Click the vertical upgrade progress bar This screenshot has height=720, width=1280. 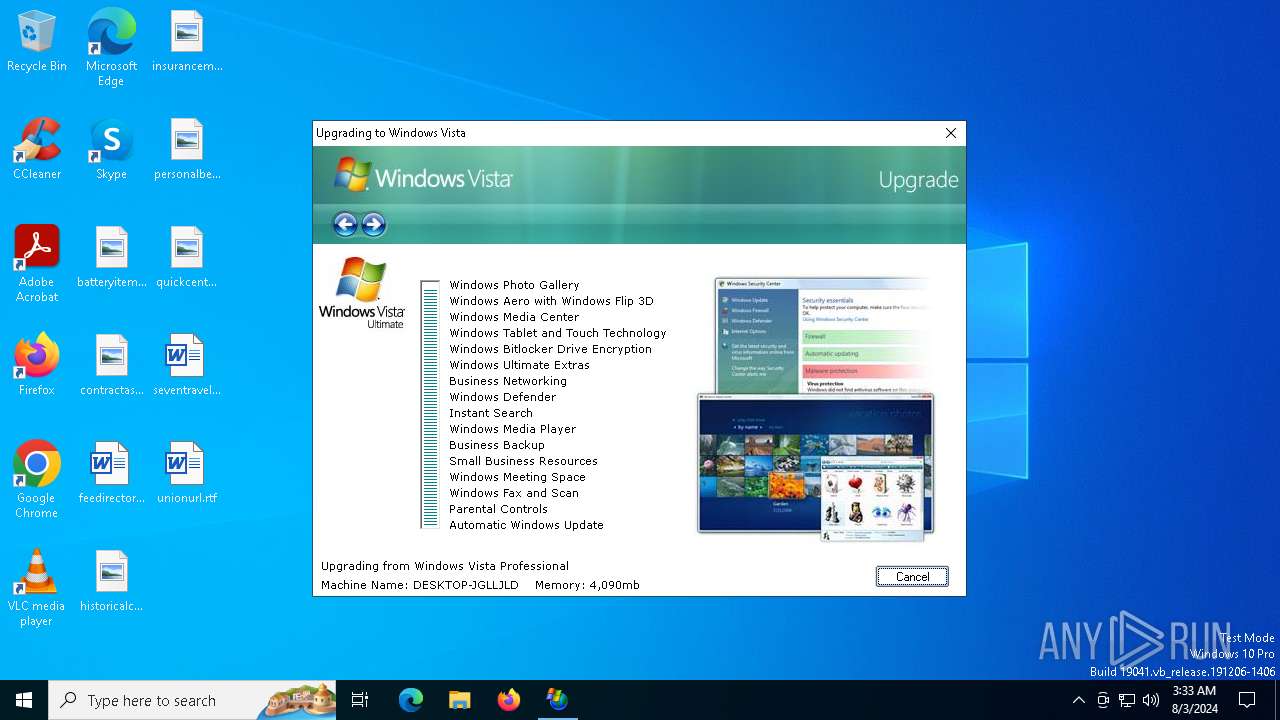(430, 404)
